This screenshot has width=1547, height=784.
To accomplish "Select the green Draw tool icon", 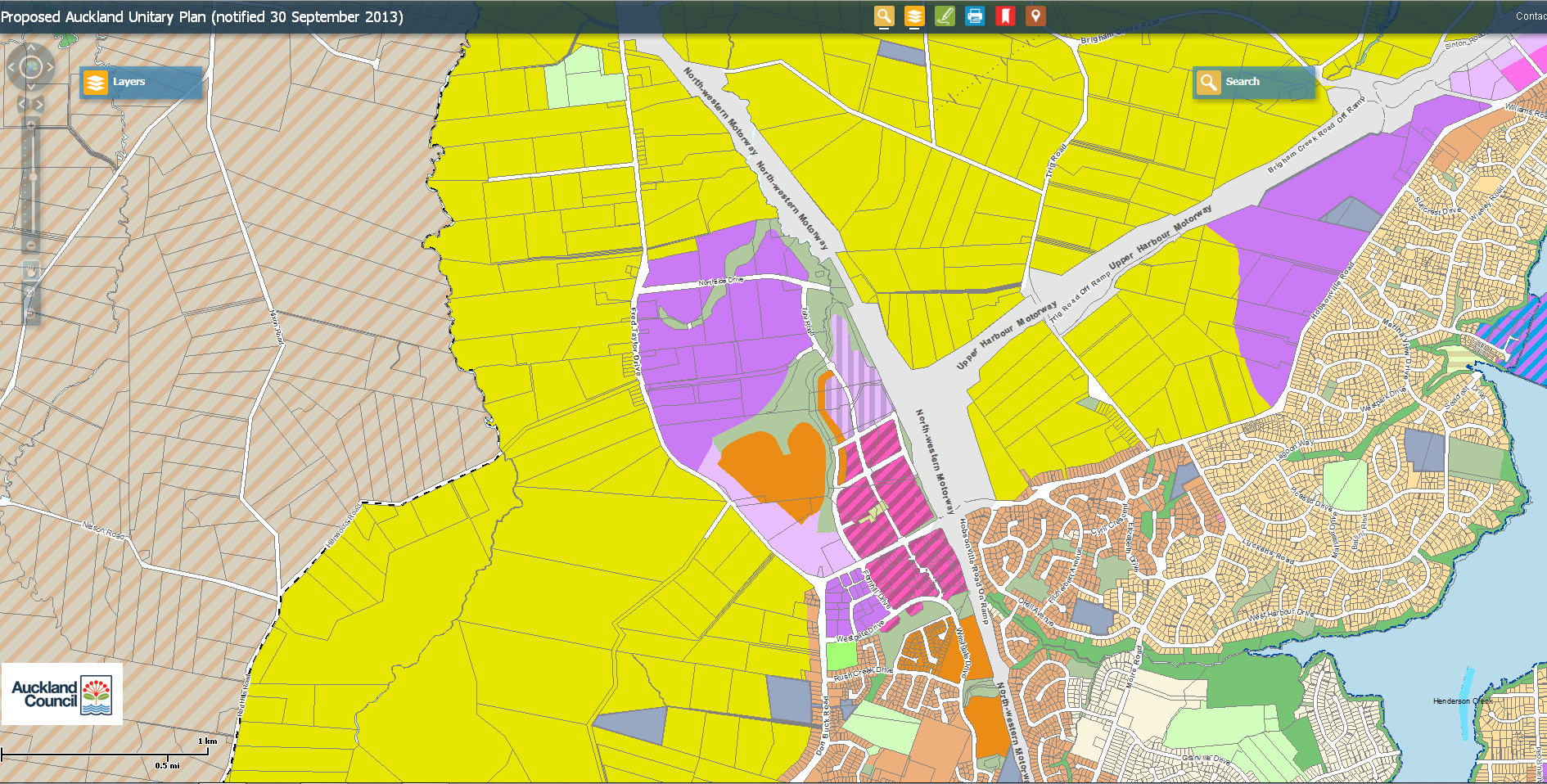I will 945,16.
